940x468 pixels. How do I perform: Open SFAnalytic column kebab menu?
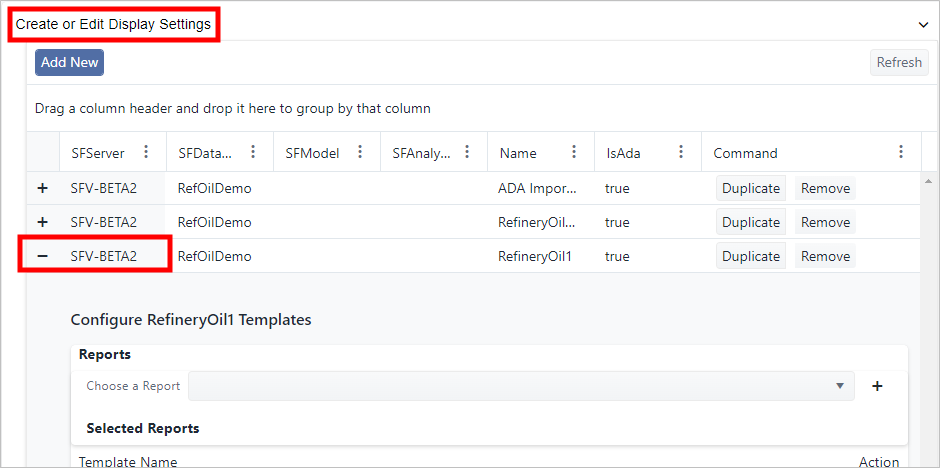point(467,152)
